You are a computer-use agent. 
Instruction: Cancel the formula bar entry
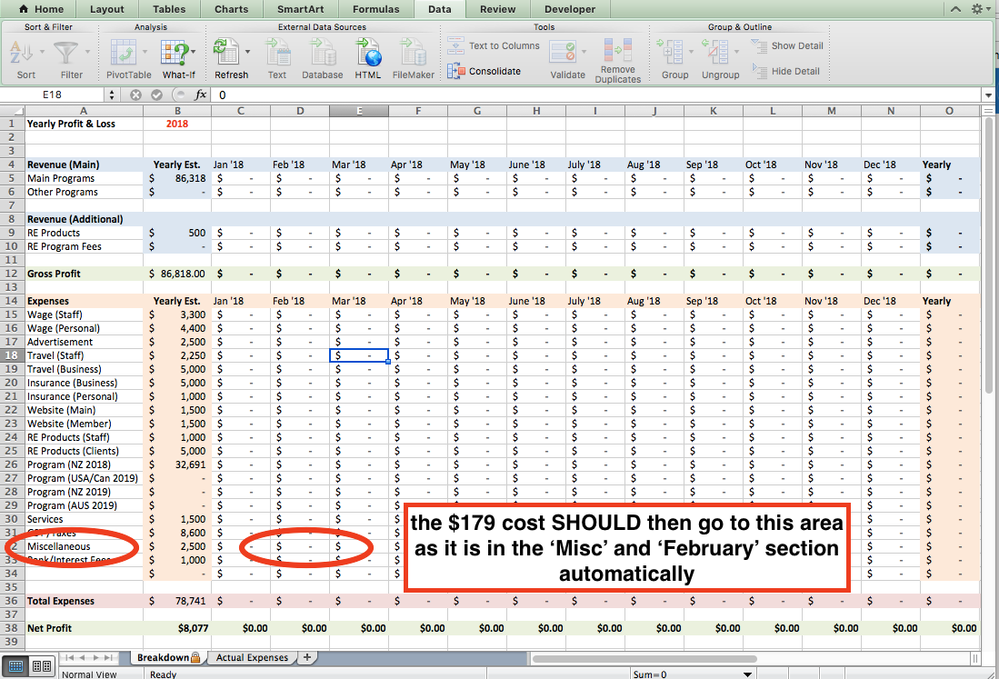[136, 94]
